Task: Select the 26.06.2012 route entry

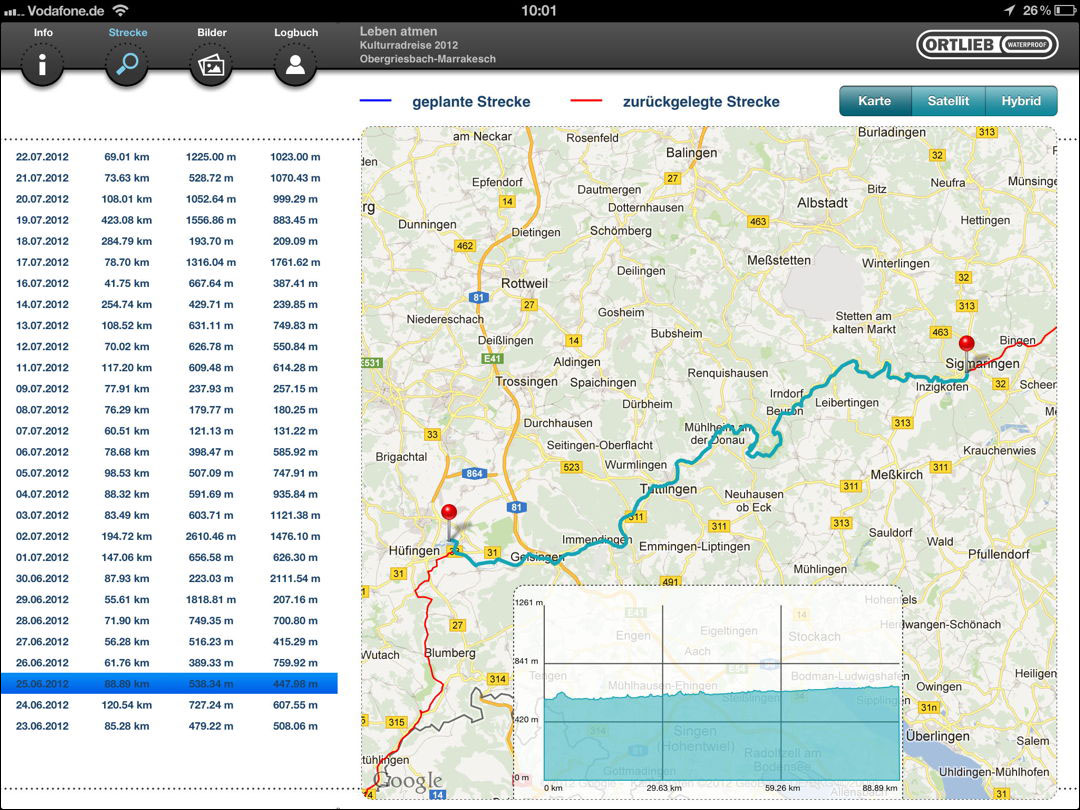Action: click(x=169, y=663)
